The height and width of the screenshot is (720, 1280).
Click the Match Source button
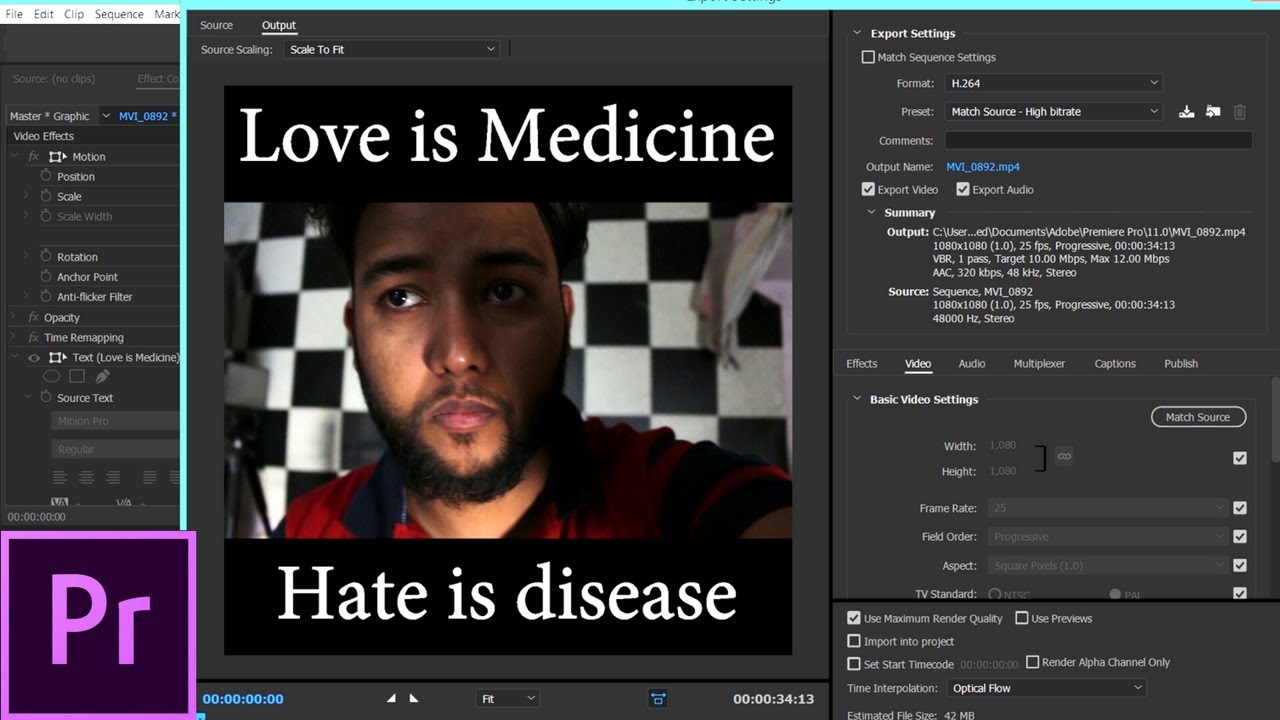(x=1198, y=417)
